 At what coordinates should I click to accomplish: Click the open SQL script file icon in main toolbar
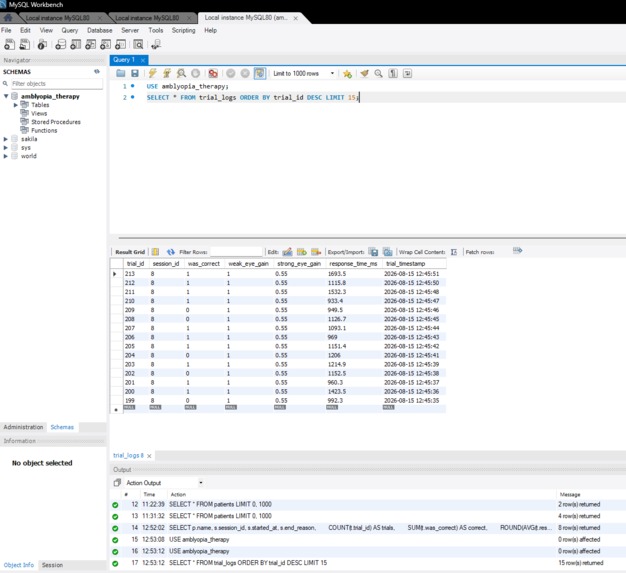coord(25,45)
